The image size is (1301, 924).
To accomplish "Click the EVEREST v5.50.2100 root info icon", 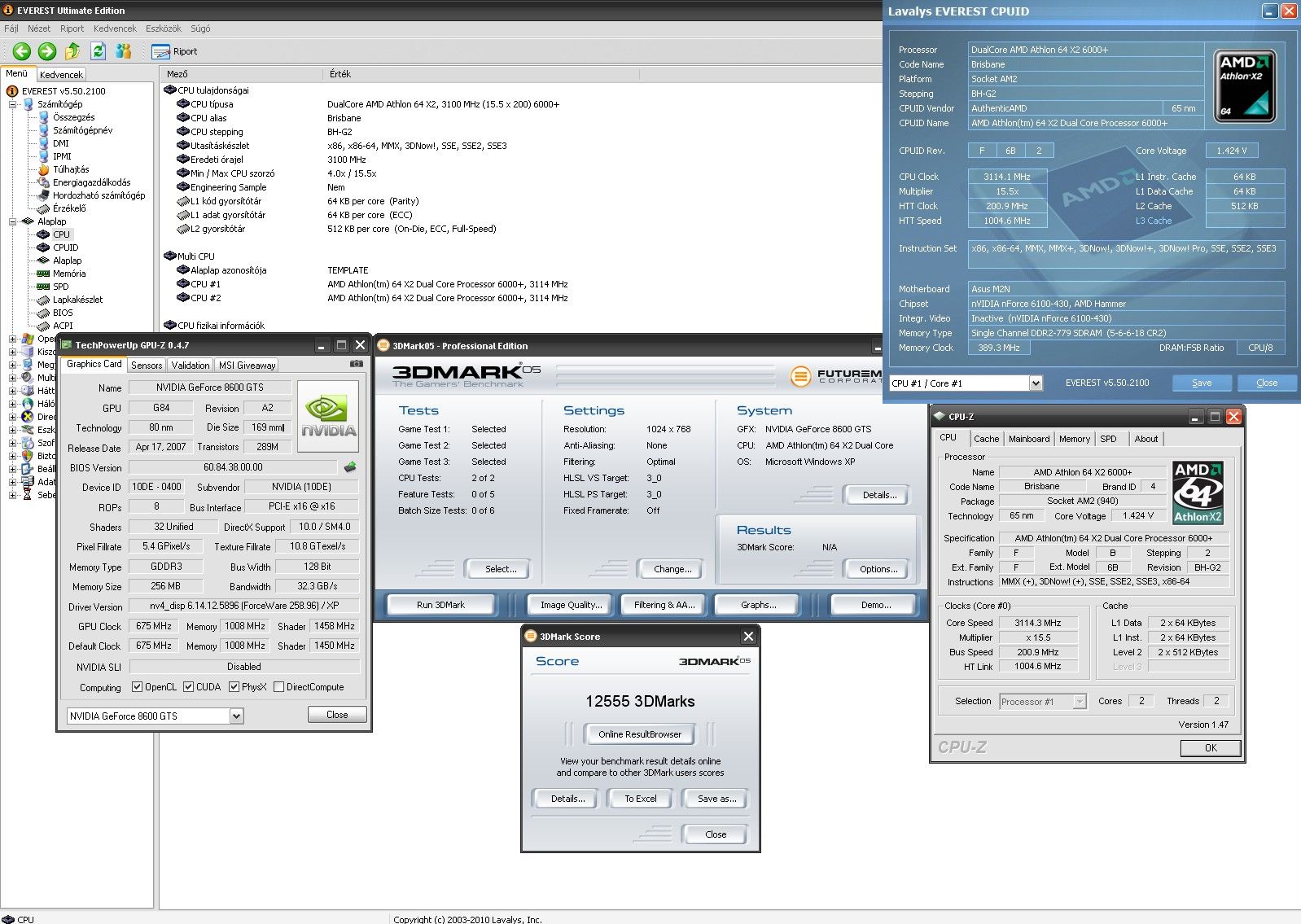I will (x=12, y=91).
